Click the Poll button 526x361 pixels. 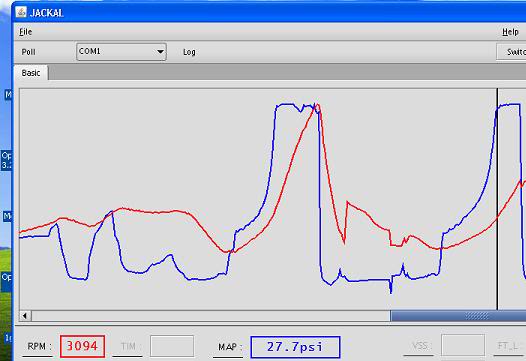coord(29,52)
